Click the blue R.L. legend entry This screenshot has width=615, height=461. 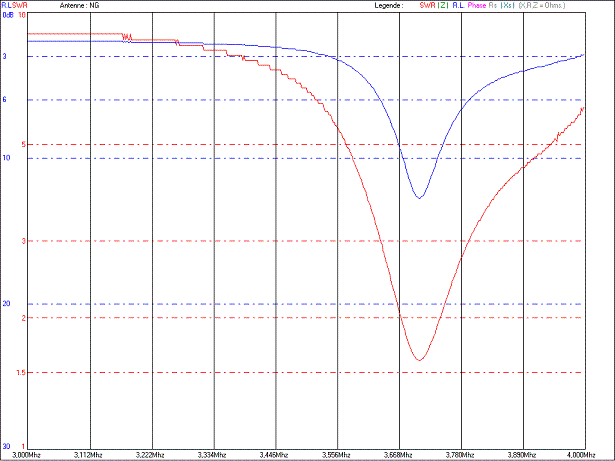[456, 6]
